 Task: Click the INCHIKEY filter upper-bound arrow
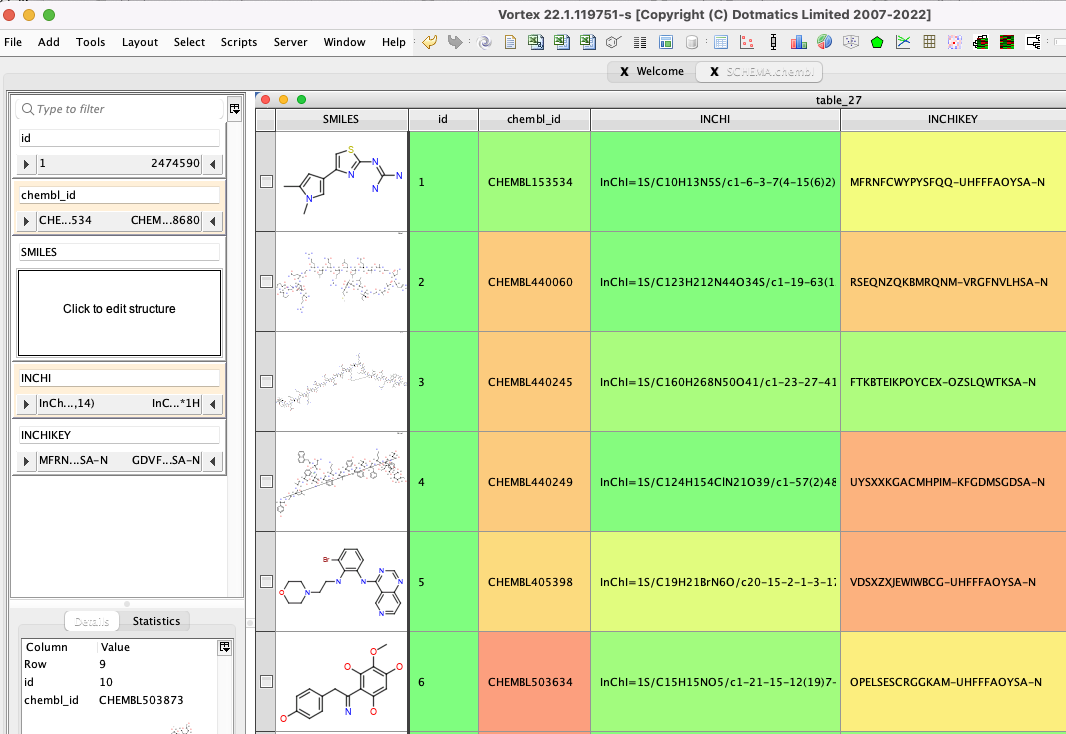point(213,461)
